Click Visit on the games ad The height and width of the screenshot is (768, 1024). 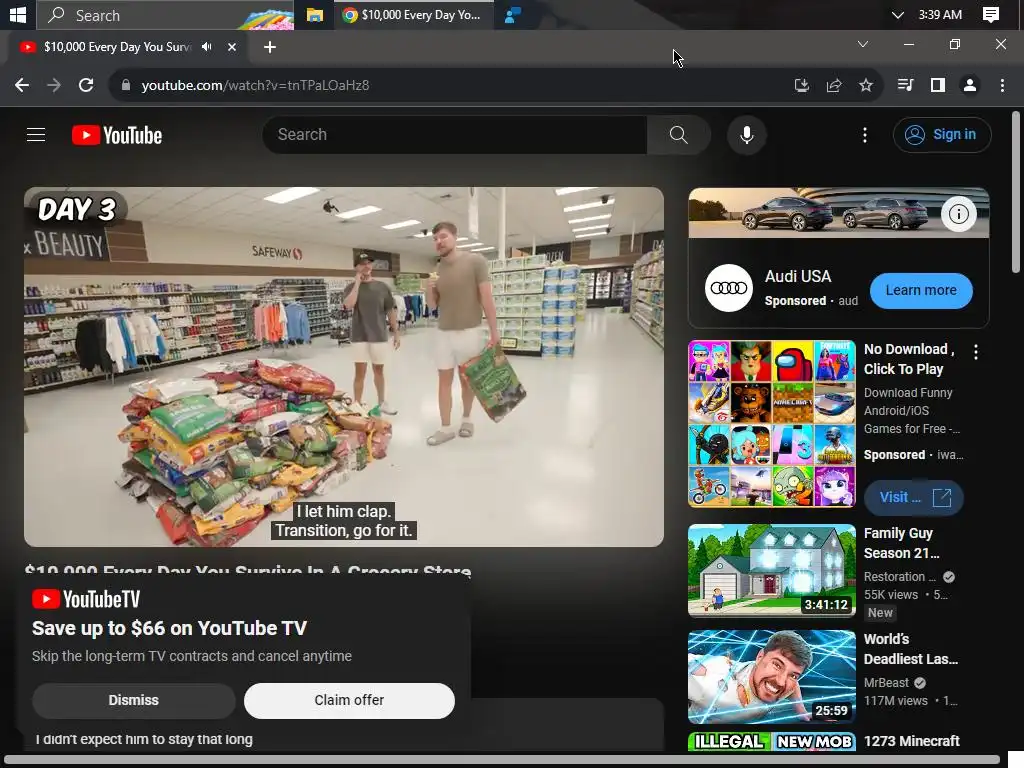click(x=914, y=498)
